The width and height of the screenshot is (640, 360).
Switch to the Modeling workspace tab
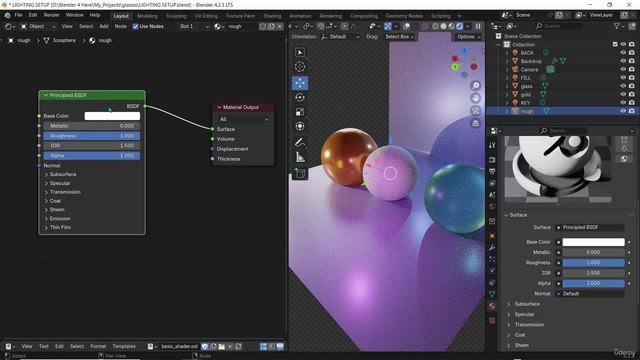(x=147, y=16)
